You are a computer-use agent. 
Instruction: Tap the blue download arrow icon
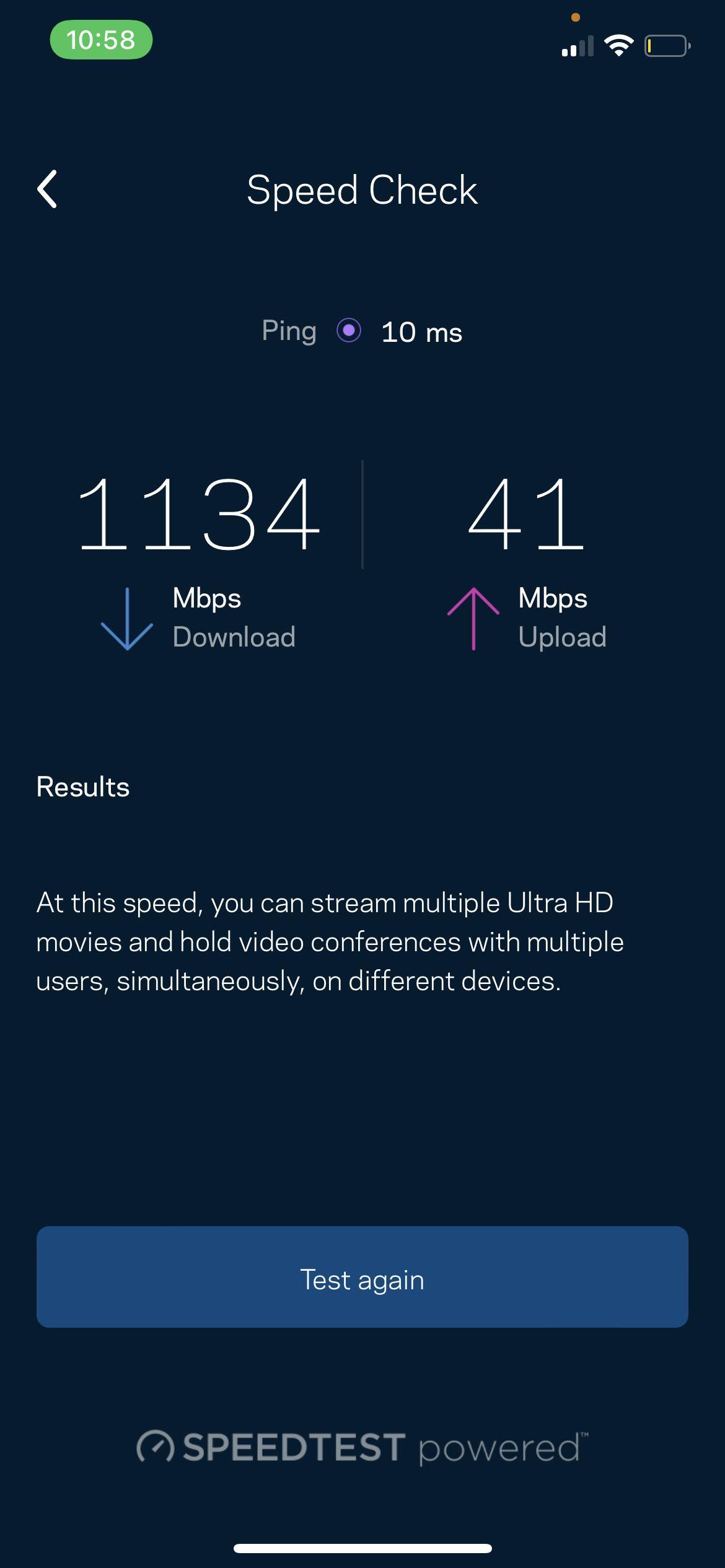[x=126, y=619]
